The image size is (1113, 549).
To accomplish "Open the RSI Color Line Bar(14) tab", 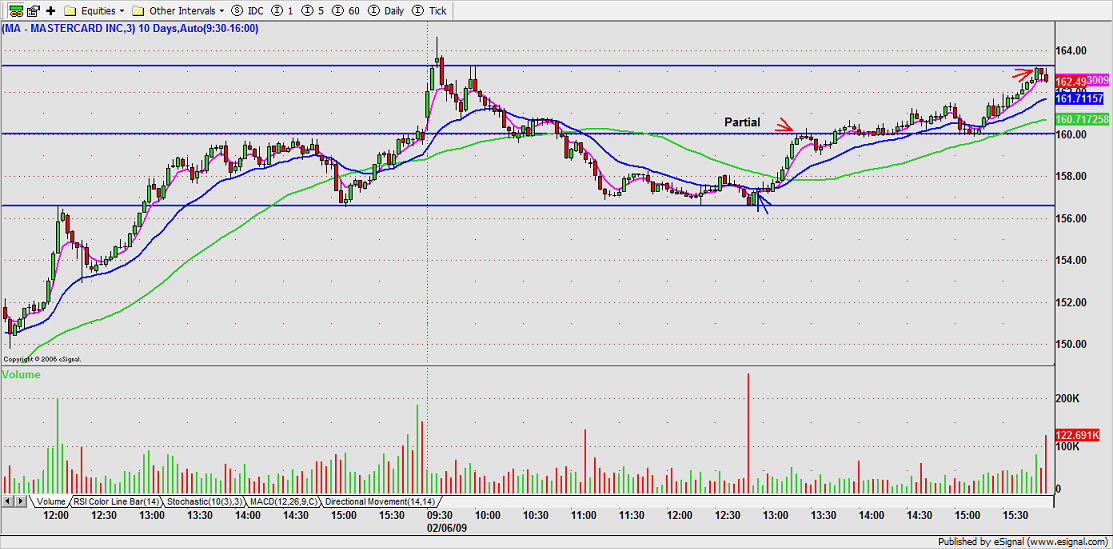I will coord(117,501).
